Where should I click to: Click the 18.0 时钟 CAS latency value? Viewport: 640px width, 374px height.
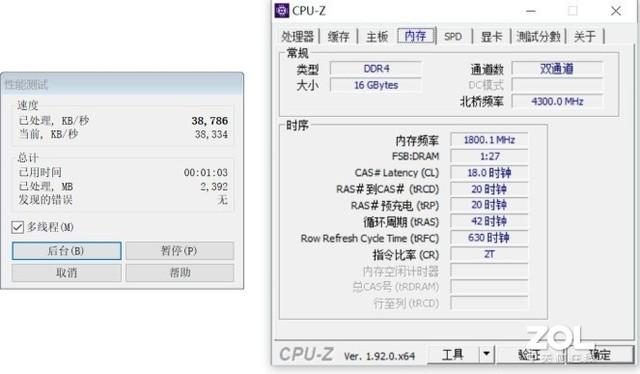click(x=489, y=172)
